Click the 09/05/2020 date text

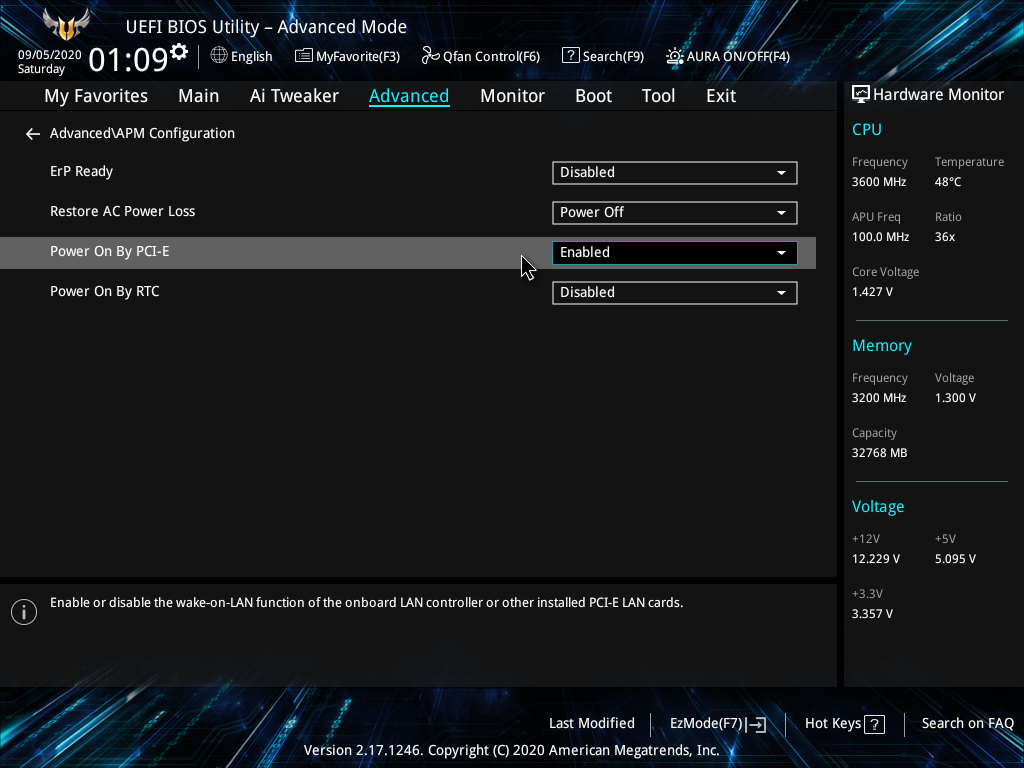[x=50, y=55]
